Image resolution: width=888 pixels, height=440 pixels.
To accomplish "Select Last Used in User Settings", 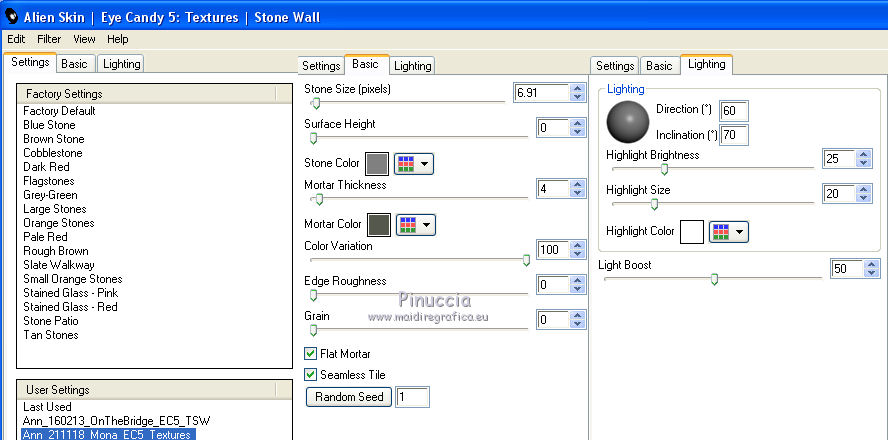I will point(48,407).
